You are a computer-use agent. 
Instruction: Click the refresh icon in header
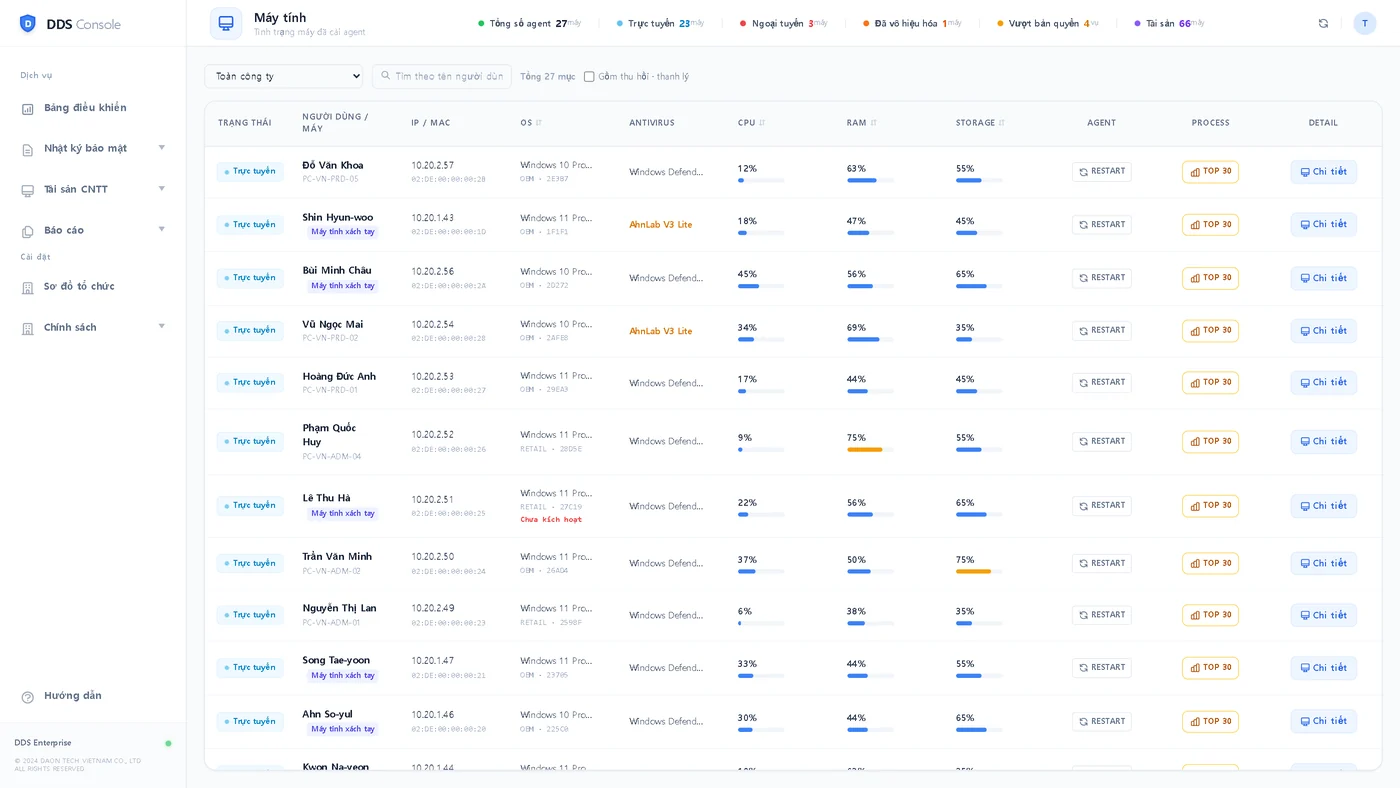point(1323,23)
